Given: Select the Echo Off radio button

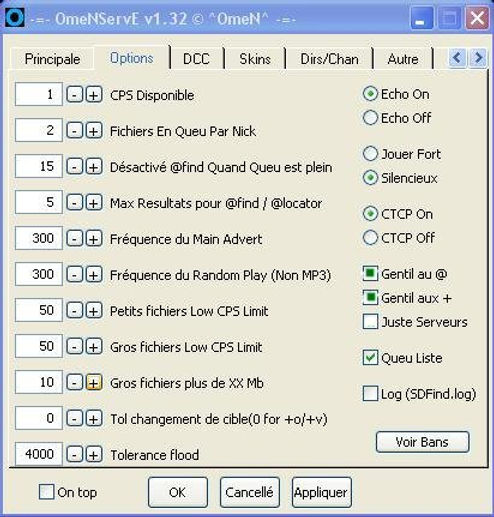Looking at the screenshot, I should [370, 118].
